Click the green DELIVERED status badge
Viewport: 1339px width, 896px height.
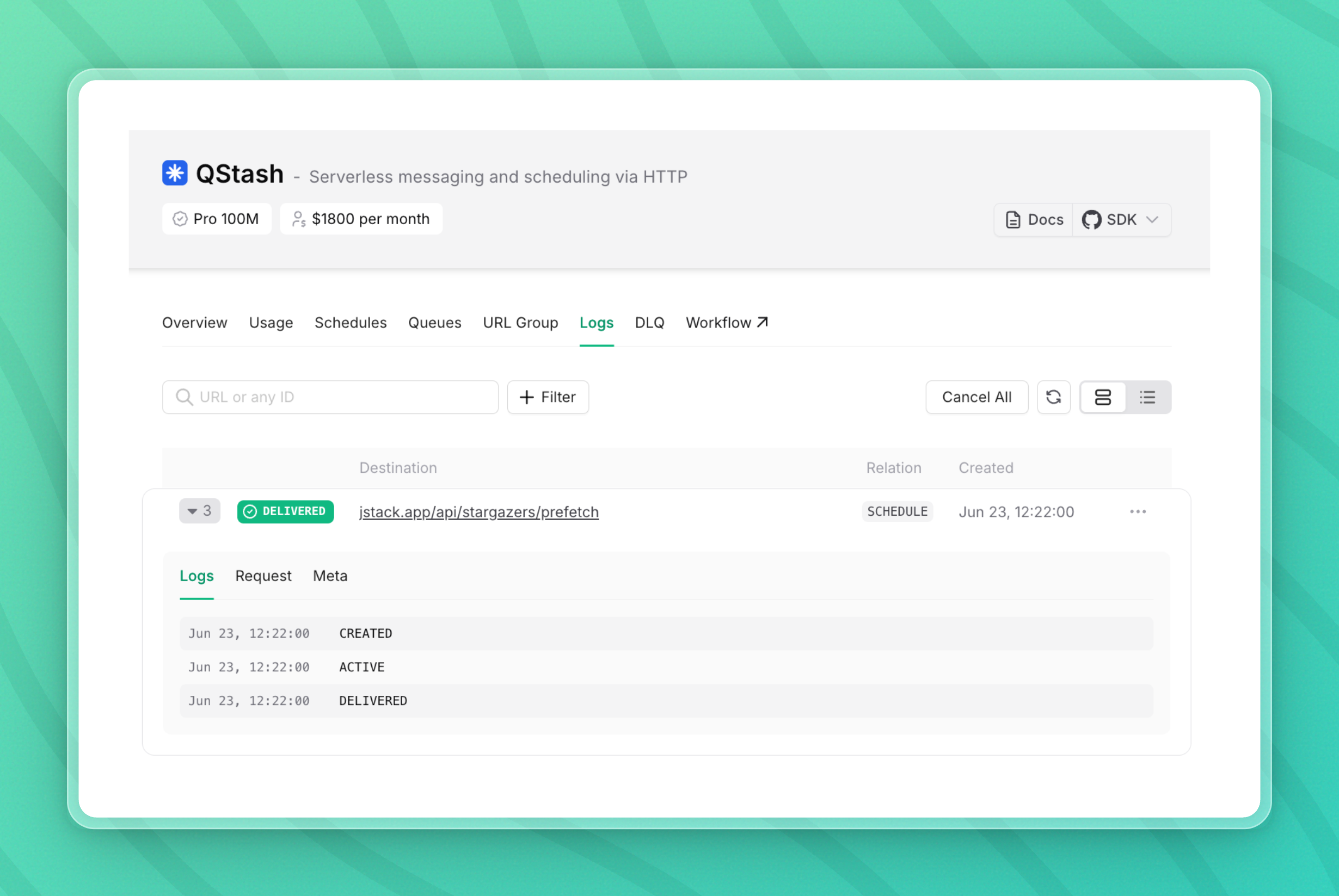[285, 511]
